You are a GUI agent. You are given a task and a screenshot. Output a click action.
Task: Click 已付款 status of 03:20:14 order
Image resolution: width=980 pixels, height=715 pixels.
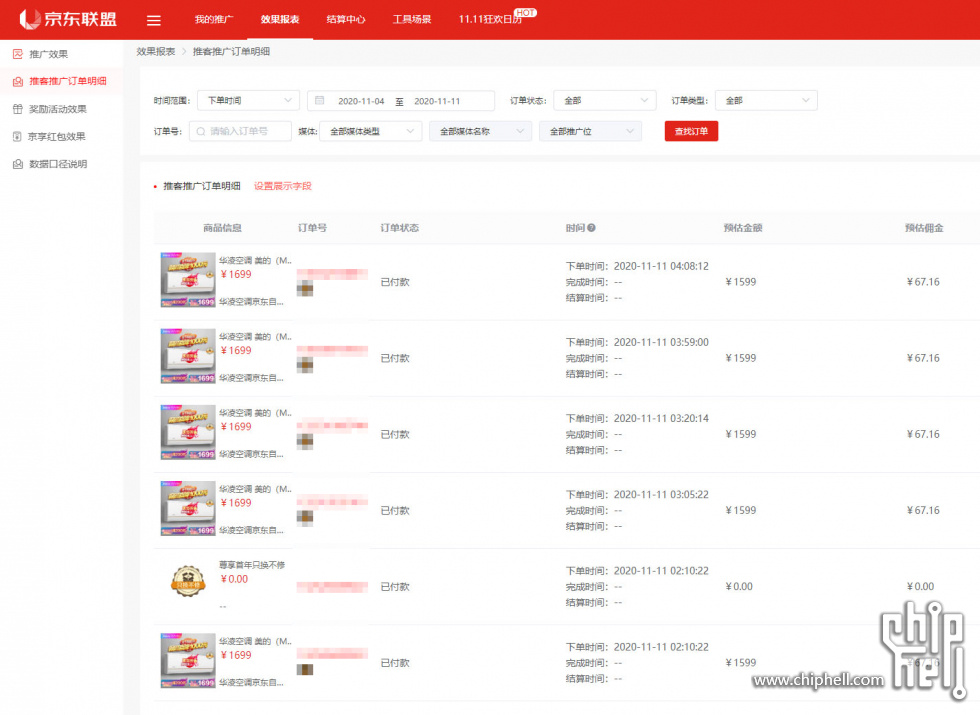click(x=395, y=435)
